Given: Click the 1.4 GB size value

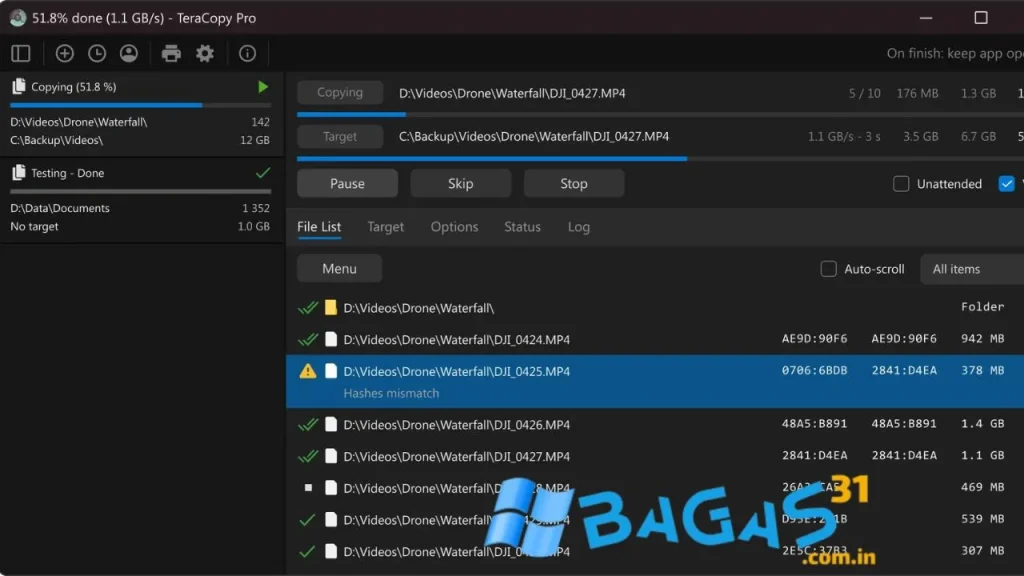Looking at the screenshot, I should [x=982, y=423].
